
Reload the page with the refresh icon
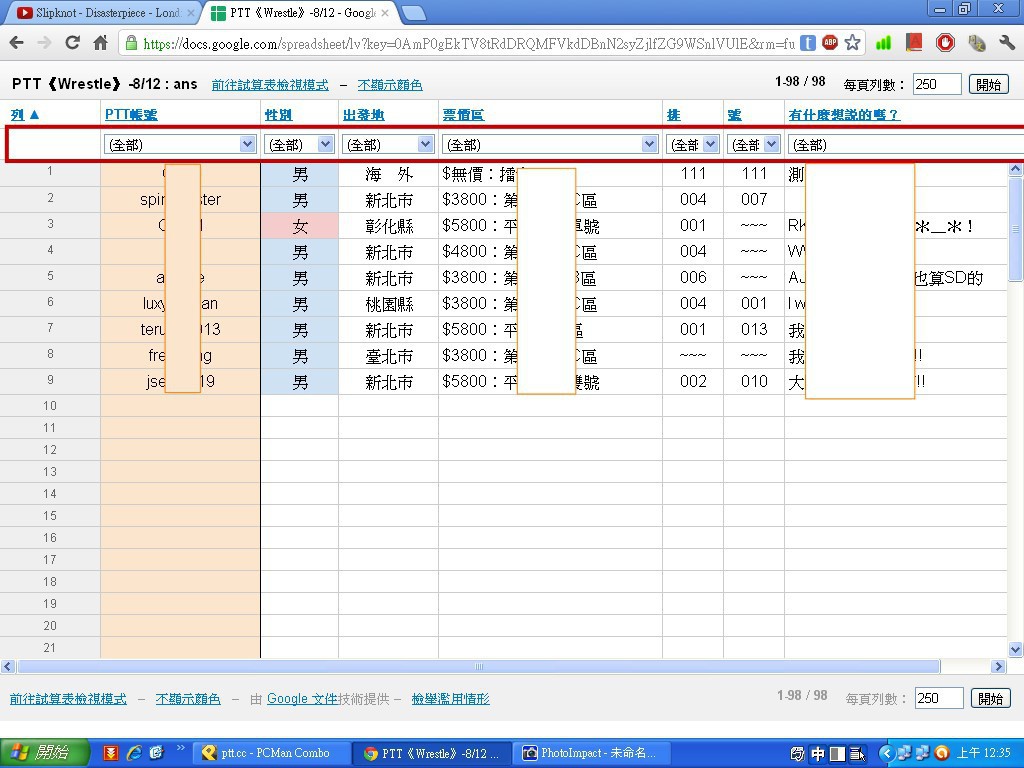[x=72, y=43]
